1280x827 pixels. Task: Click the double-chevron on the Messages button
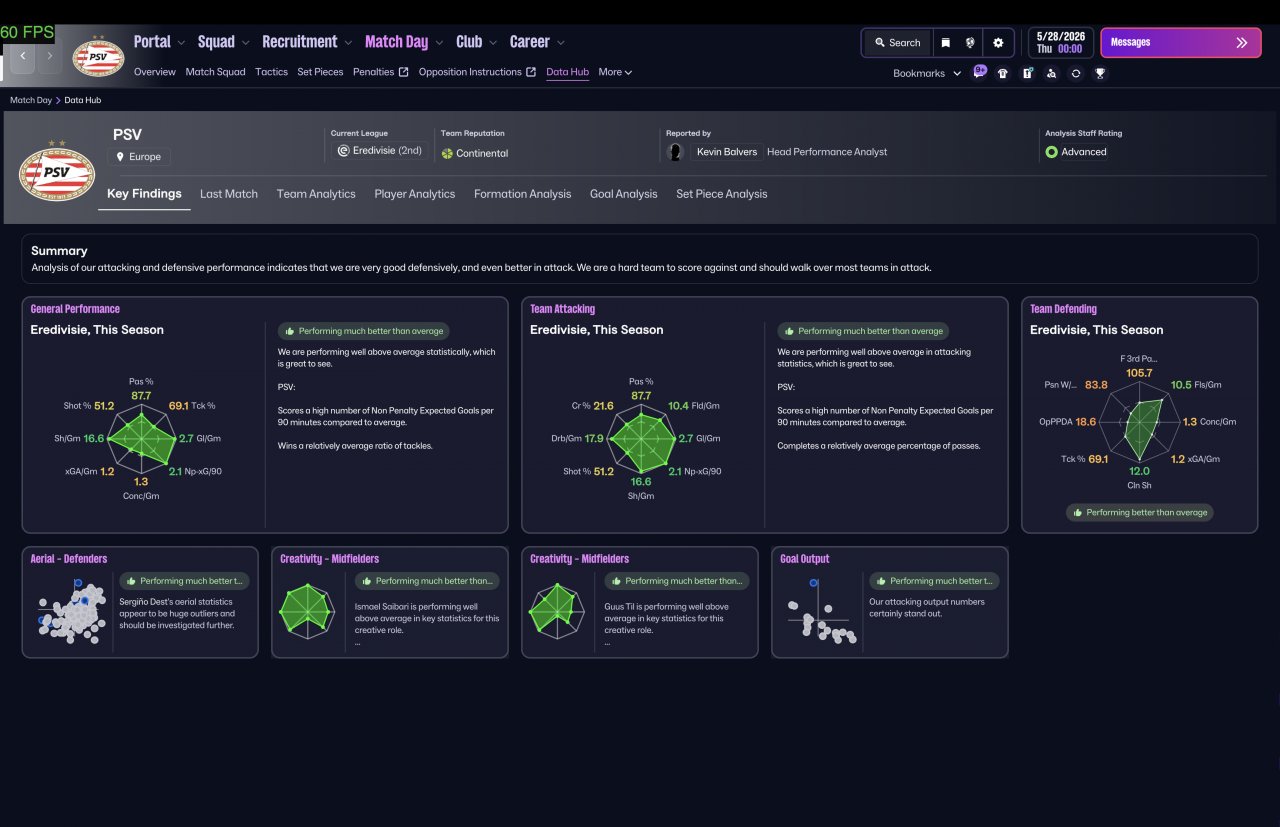(1242, 43)
